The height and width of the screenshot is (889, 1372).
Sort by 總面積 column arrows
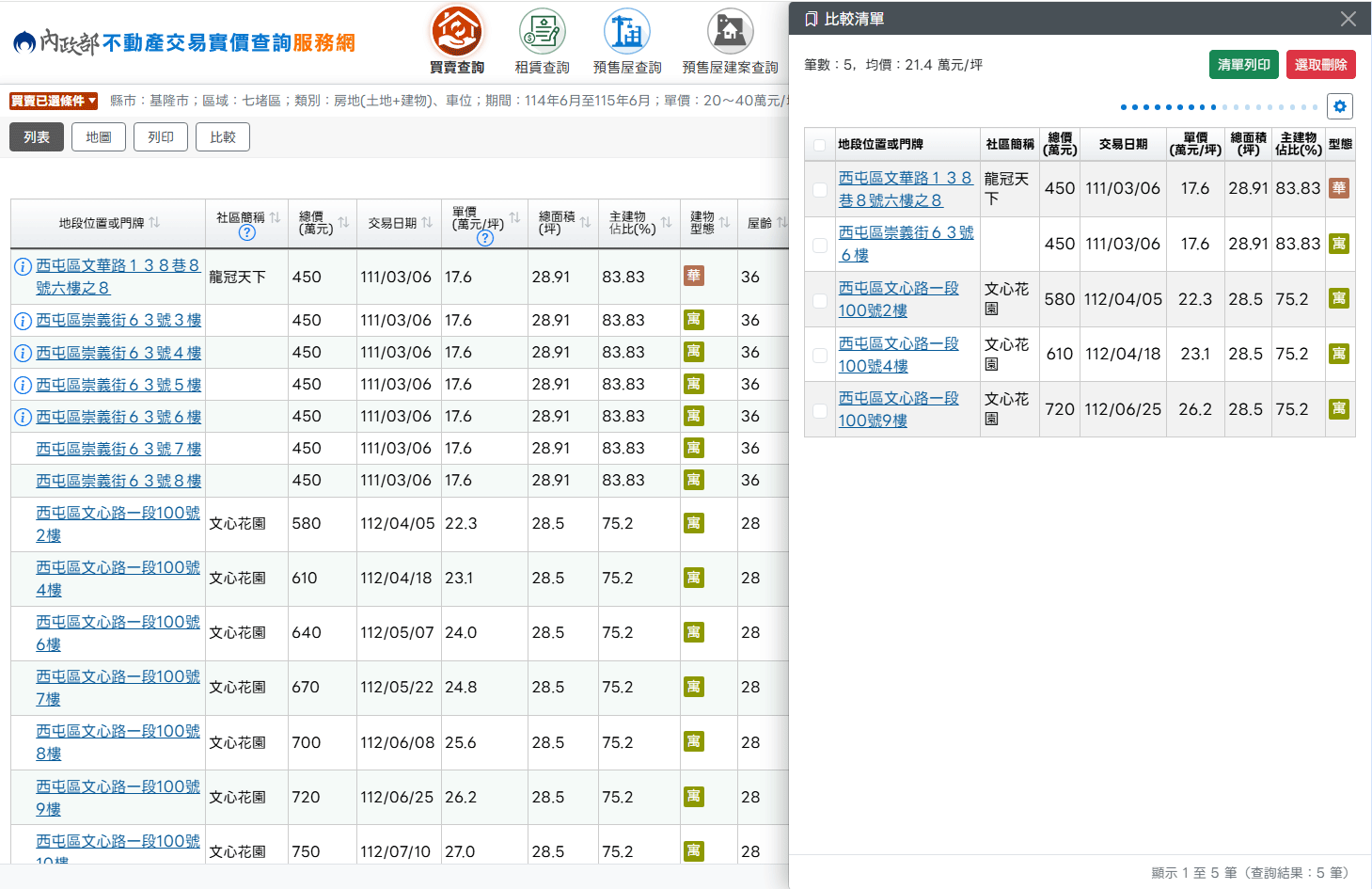(x=585, y=223)
